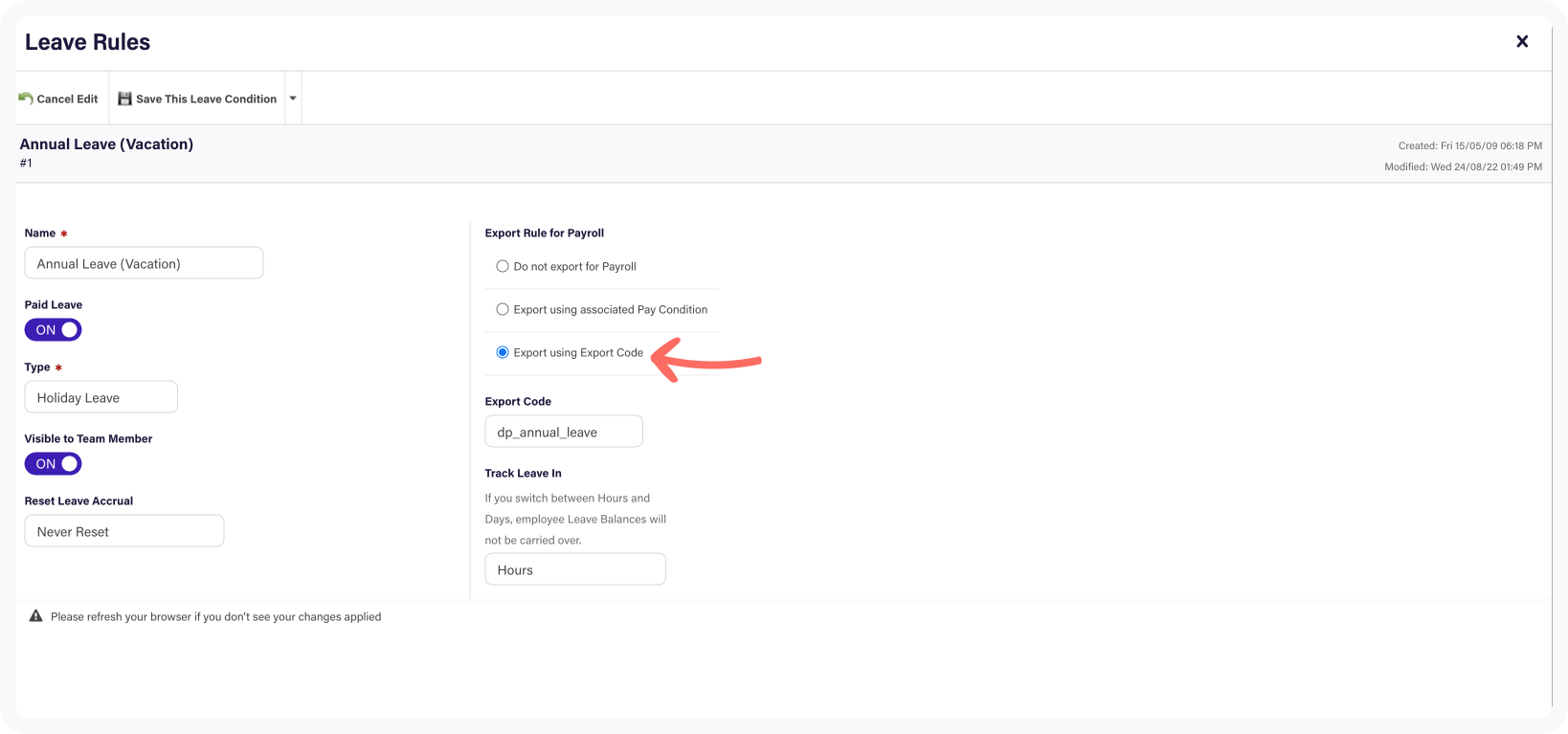Click Save This Leave Condition
The width and height of the screenshot is (1568, 734).
coord(197,99)
